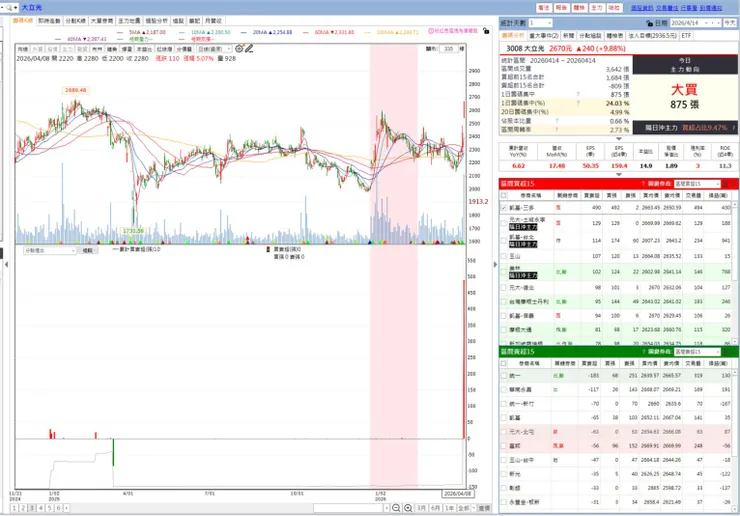This screenshot has width=740, height=516.
Task: Tick the 摩根大通 row checkbox
Action: (x=504, y=330)
